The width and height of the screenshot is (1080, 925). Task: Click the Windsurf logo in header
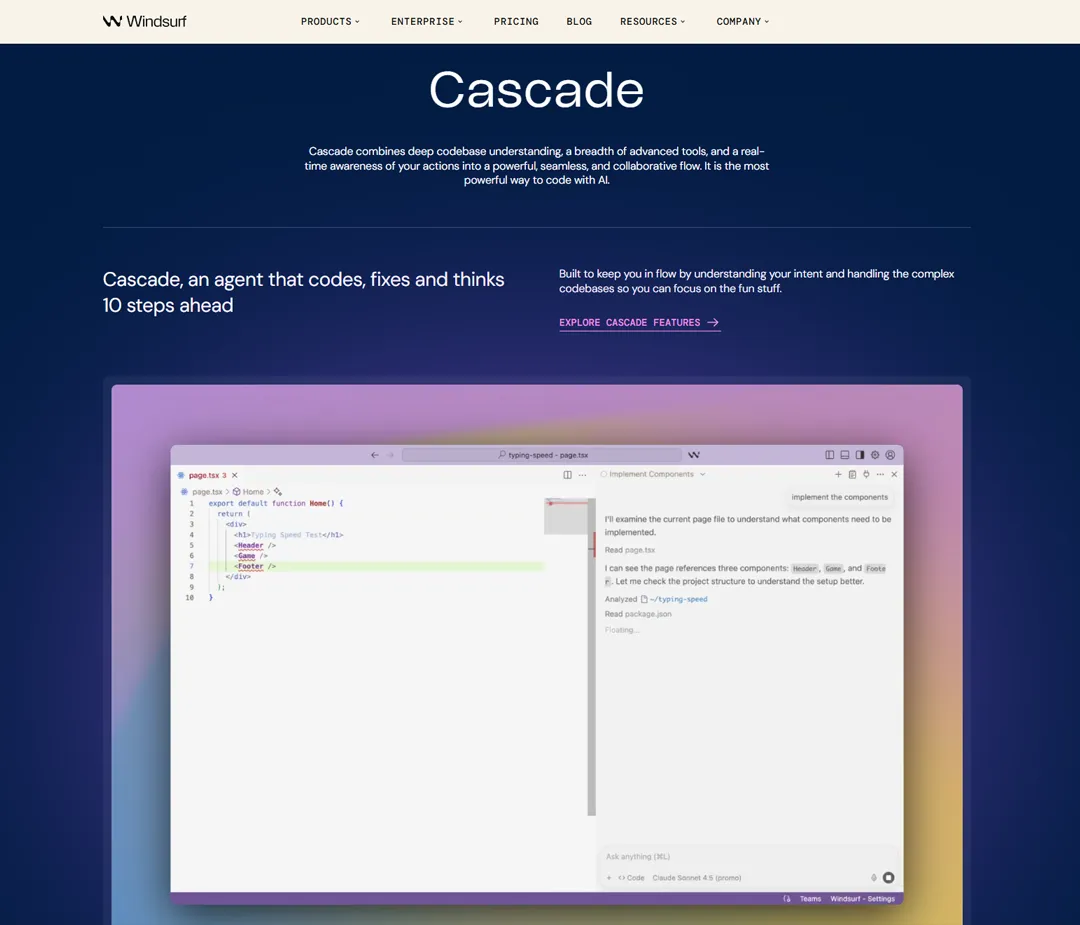click(x=144, y=21)
